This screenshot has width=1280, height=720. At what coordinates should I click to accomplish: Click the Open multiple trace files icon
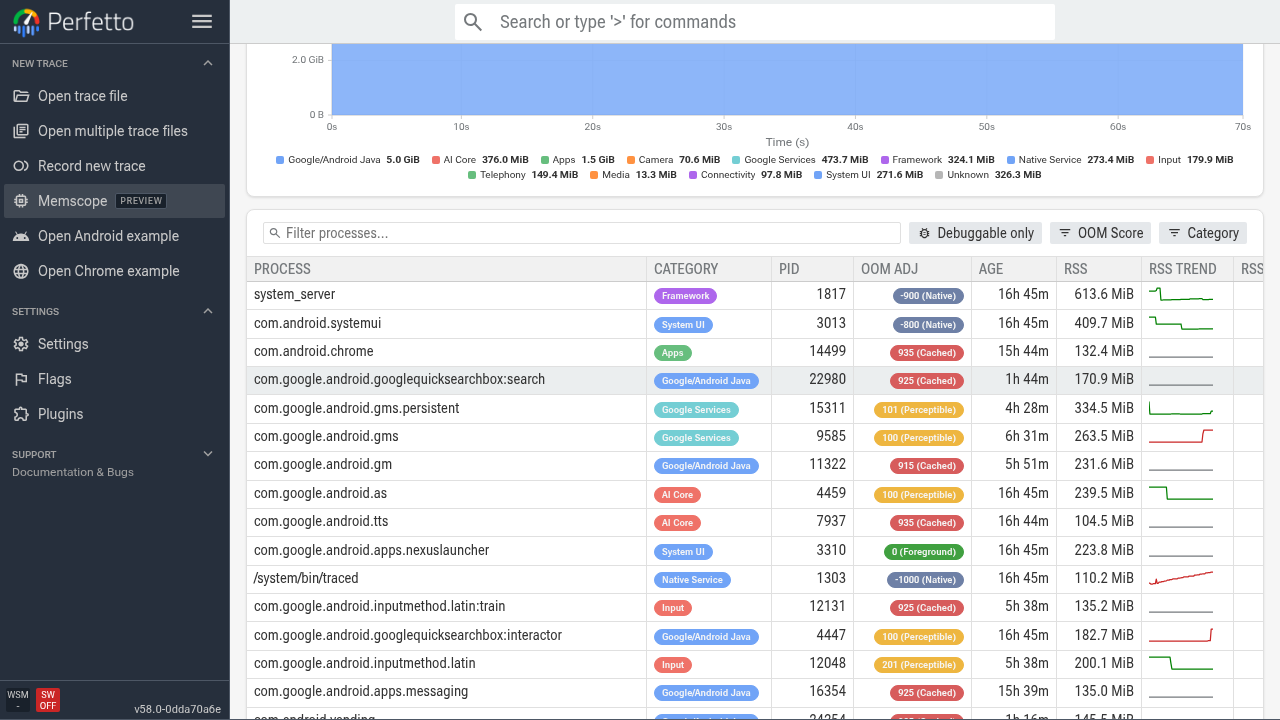click(x=20, y=131)
